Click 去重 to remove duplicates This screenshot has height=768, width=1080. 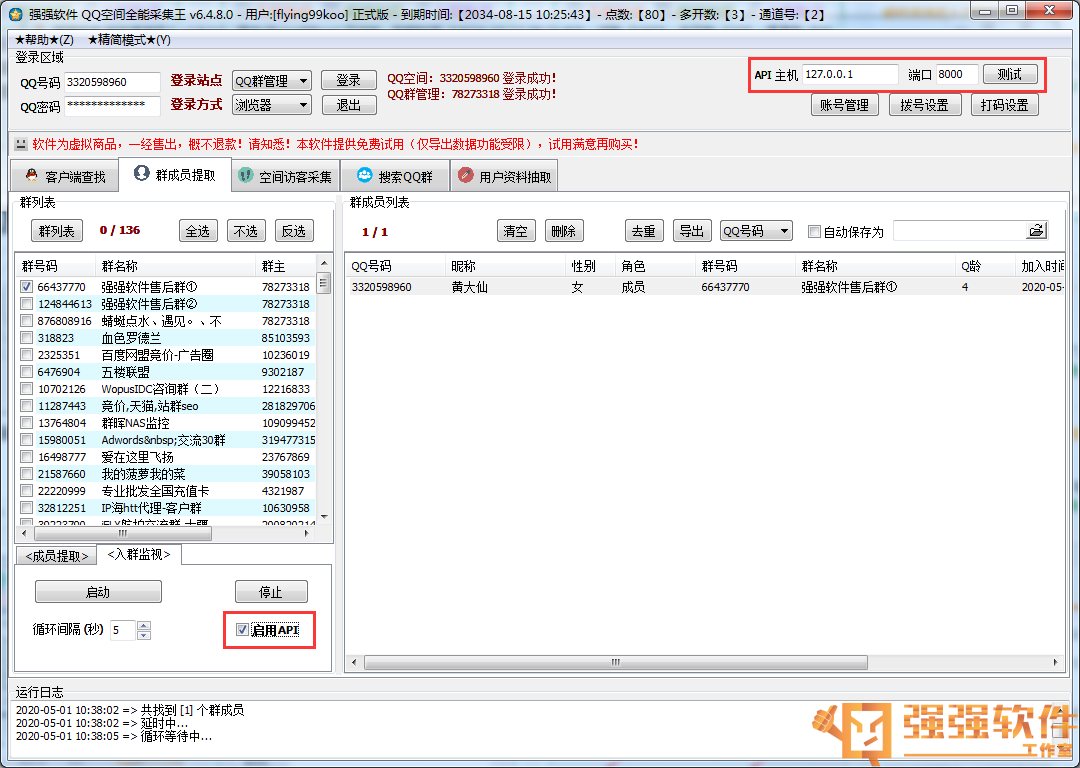tap(644, 231)
